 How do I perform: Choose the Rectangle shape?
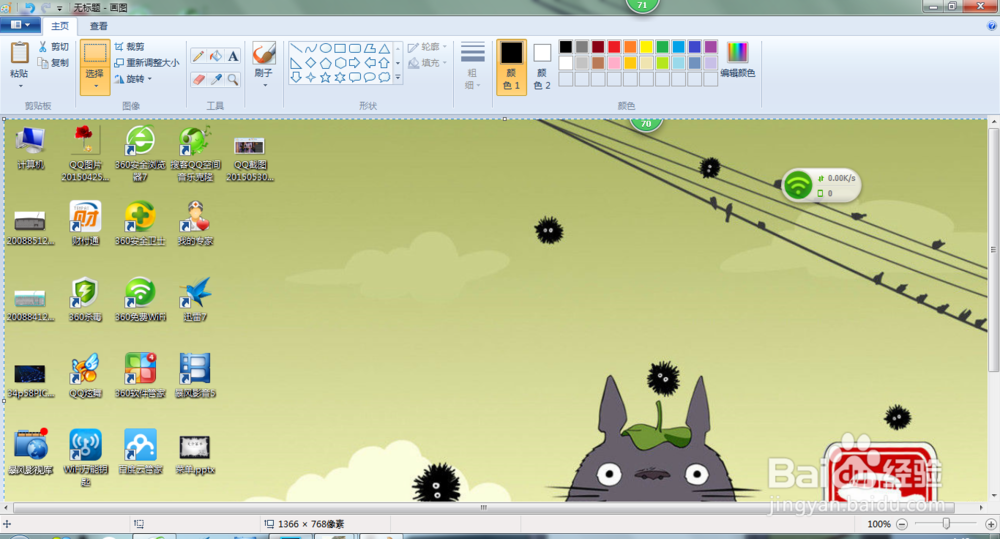click(340, 48)
